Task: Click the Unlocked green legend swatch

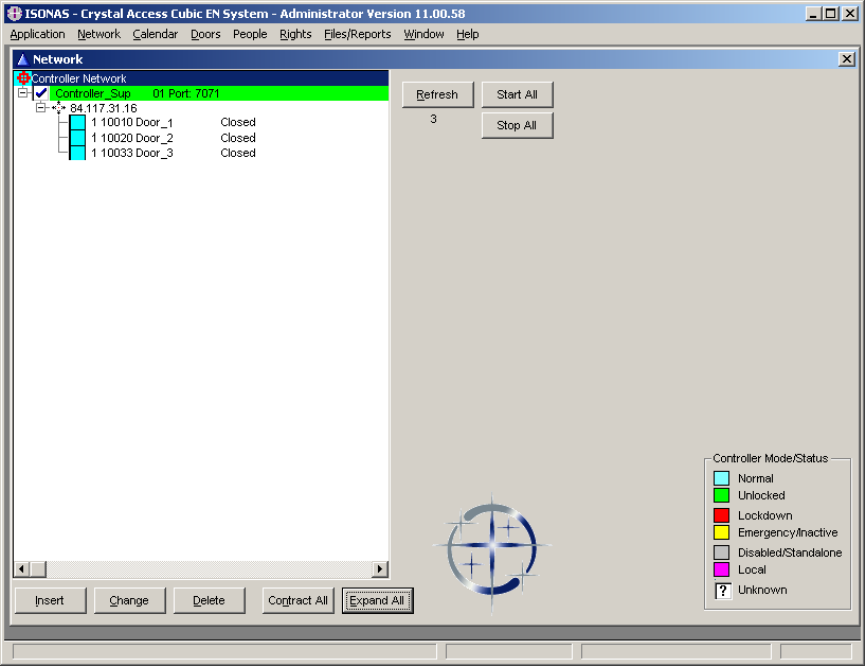Action: coord(722,495)
